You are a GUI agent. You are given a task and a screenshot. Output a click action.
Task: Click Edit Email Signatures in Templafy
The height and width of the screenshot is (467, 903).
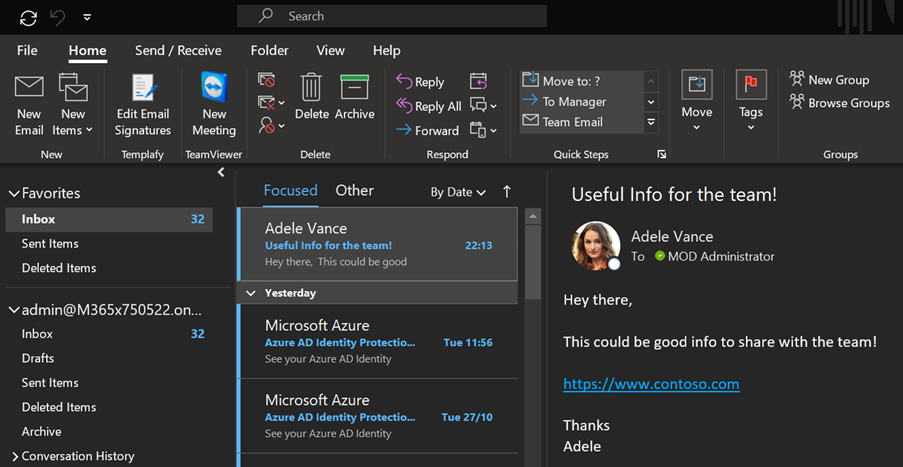(x=143, y=105)
